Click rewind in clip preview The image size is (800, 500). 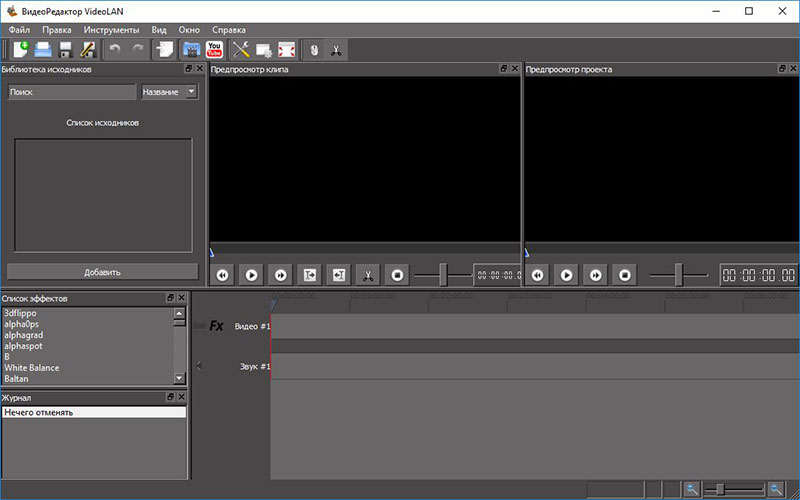[222, 275]
